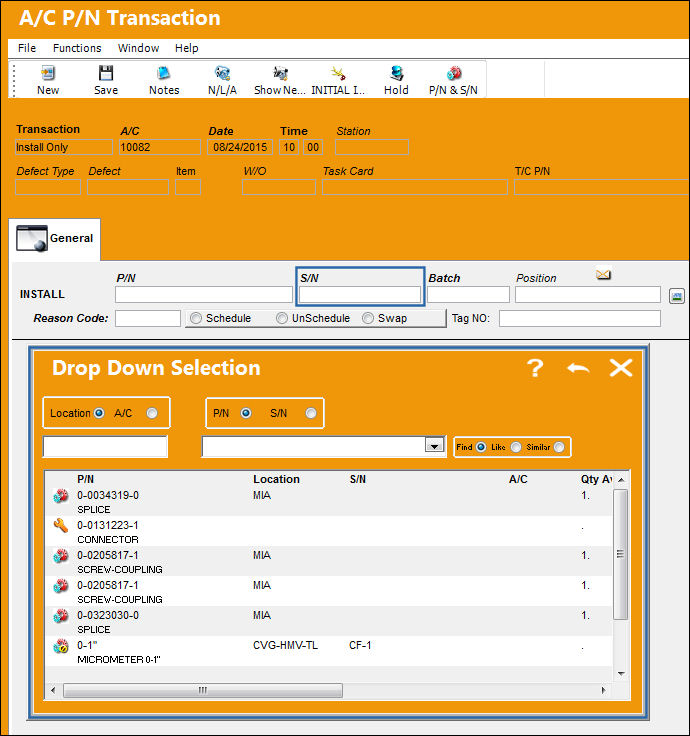Click the wrench icon for 0-0131223-1 CONNECTOR
The height and width of the screenshot is (736, 690).
point(61,526)
